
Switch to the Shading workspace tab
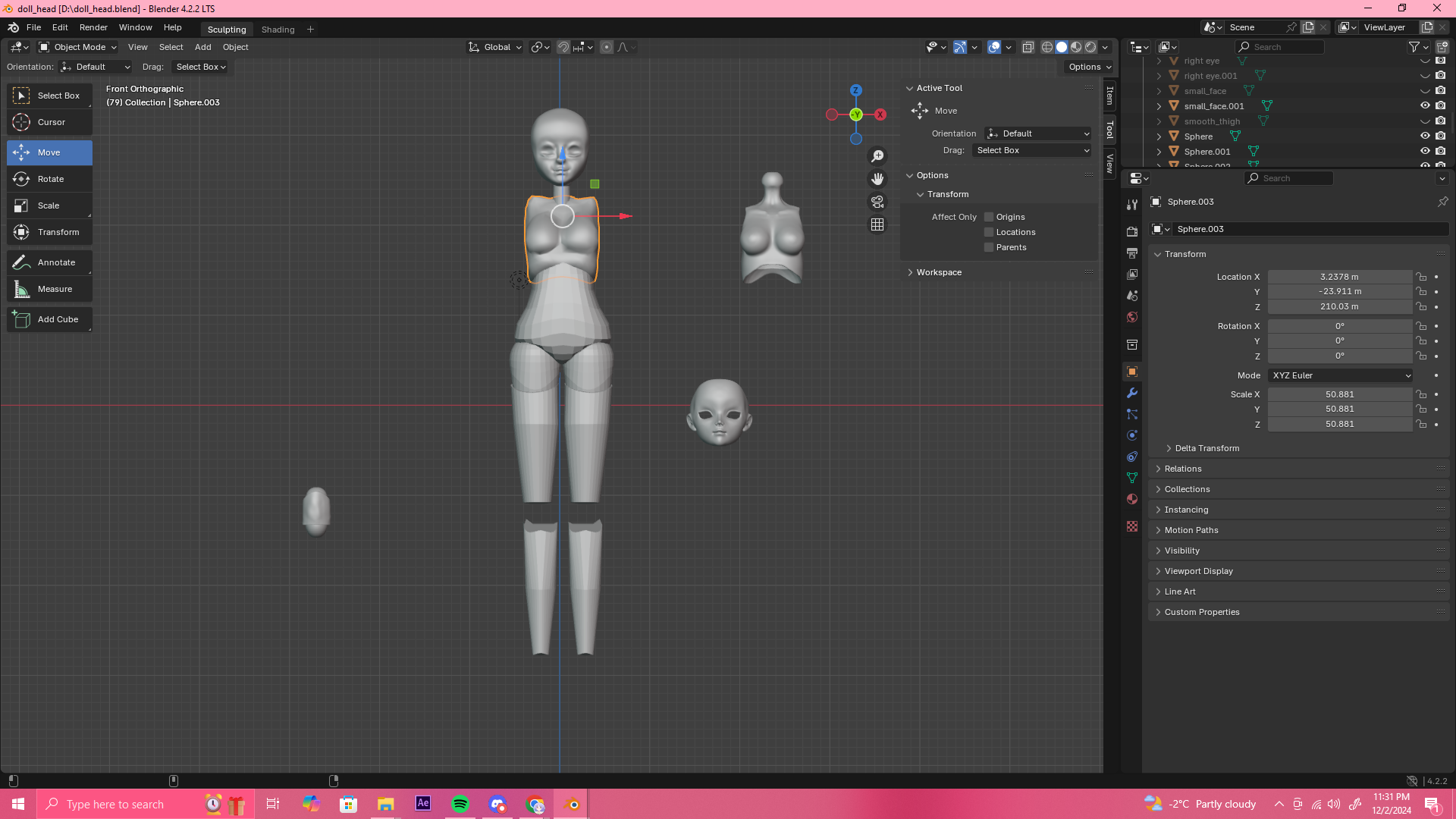(278, 30)
